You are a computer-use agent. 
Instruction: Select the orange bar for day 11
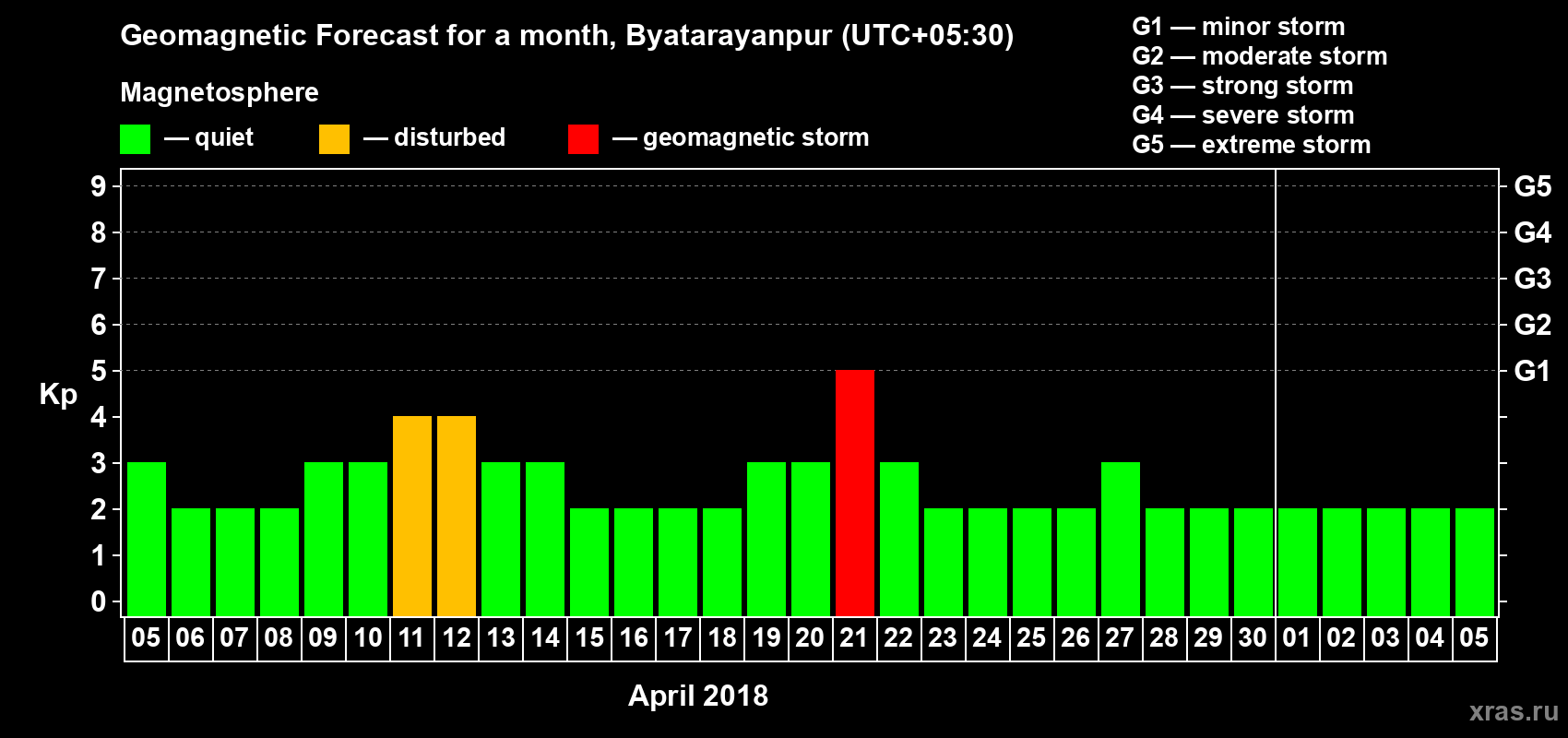pos(412,516)
